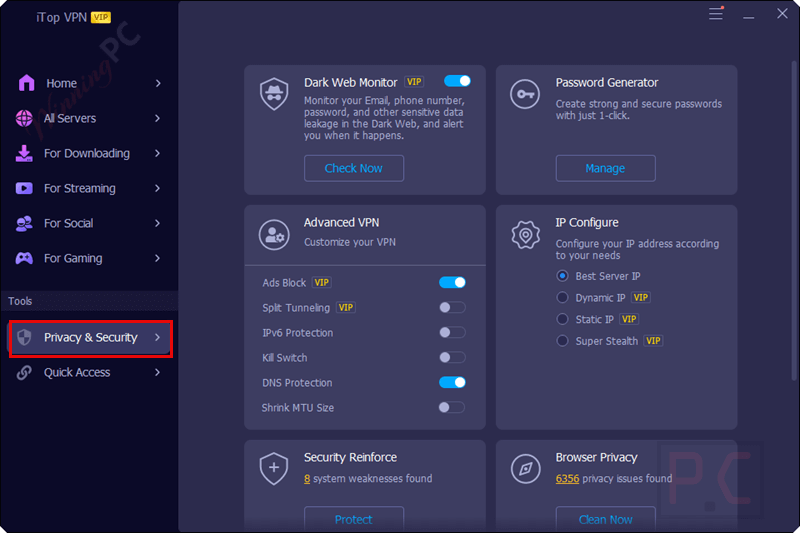800x533 pixels.
Task: Turn on the Kill Switch toggle
Action: 452,358
